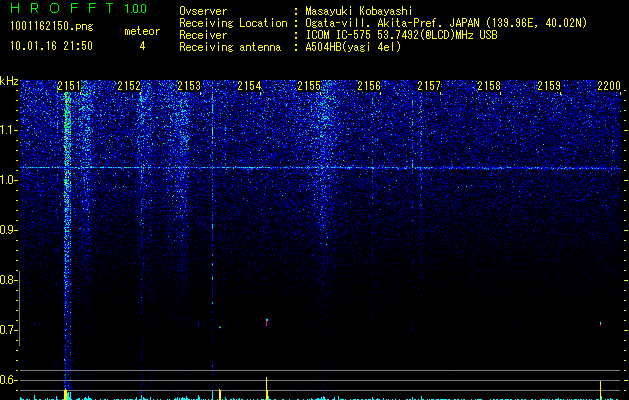
Task: Select the filename 1001162150.png
Action: coord(52,26)
